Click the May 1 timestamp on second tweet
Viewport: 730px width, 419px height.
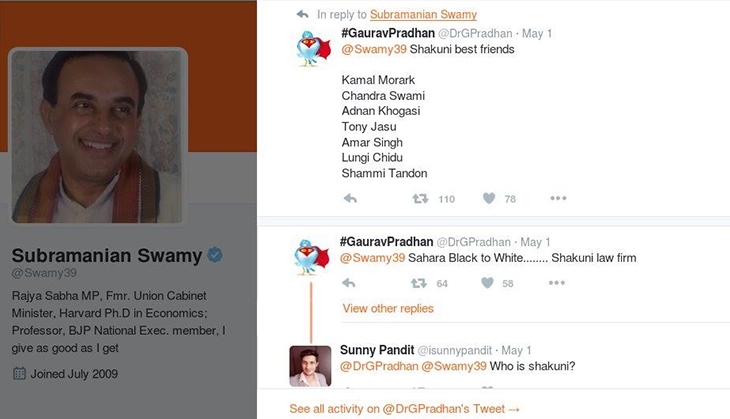point(535,242)
